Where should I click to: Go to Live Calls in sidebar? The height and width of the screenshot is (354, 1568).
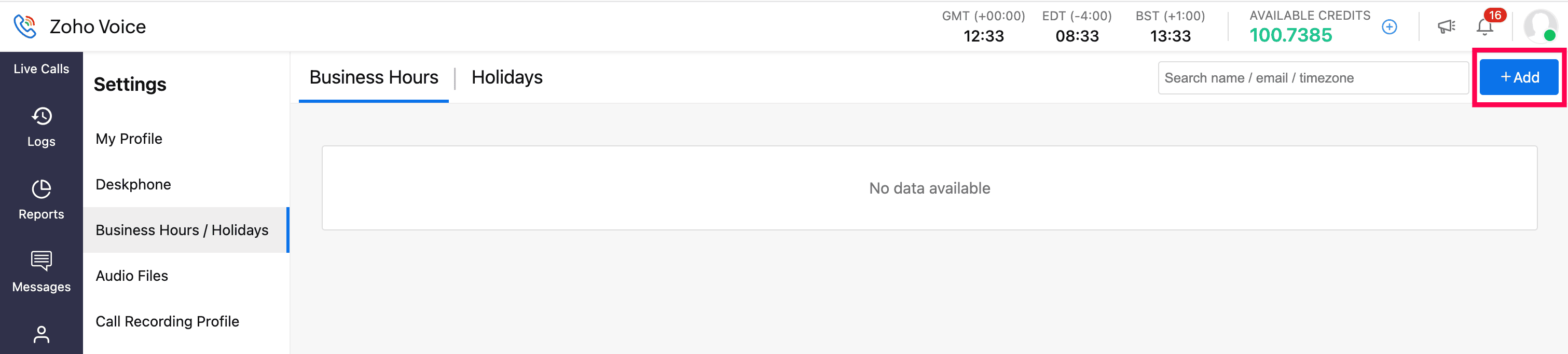point(42,69)
